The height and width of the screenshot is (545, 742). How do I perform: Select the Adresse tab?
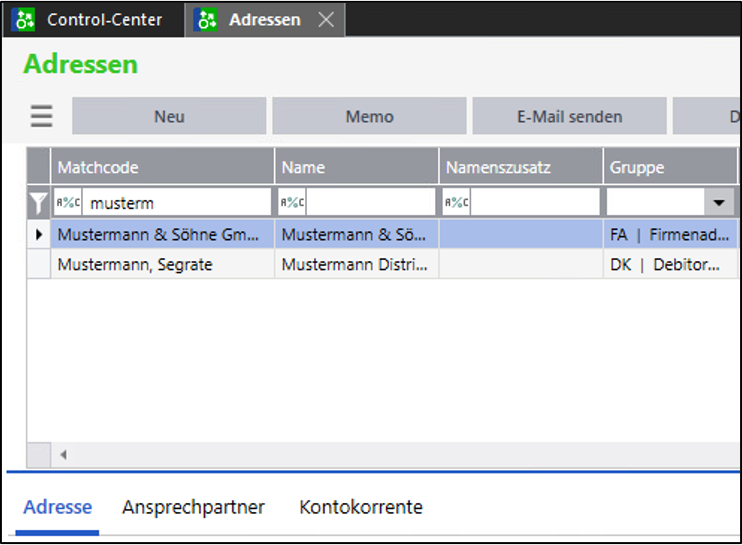[x=58, y=507]
